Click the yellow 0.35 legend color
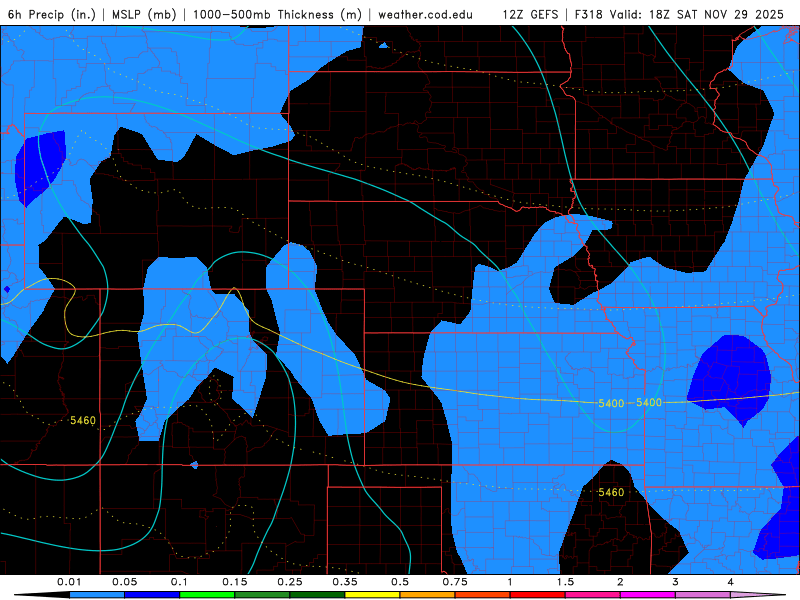The height and width of the screenshot is (600, 800). 372,595
